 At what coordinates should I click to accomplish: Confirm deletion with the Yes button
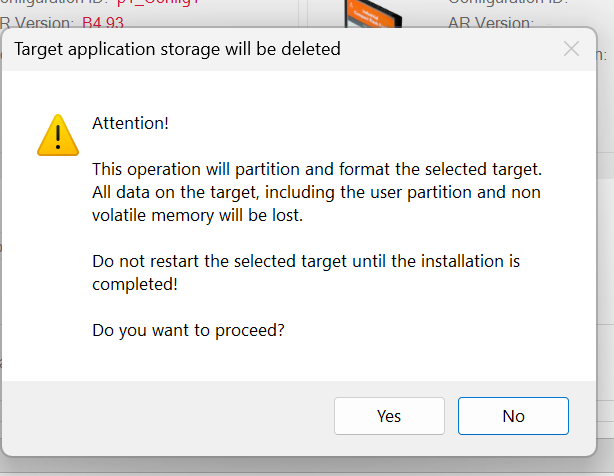(x=389, y=416)
